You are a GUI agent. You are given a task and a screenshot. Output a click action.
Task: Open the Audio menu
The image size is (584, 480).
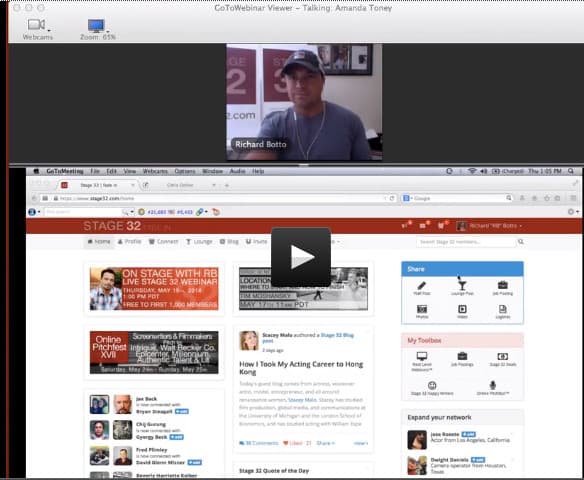(237, 171)
